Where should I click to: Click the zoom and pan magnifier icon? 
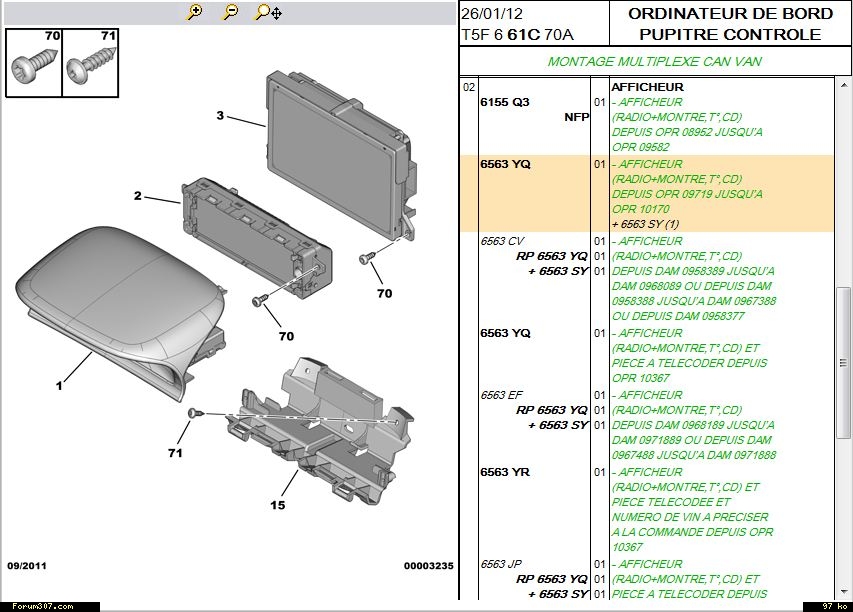pyautogui.click(x=268, y=13)
